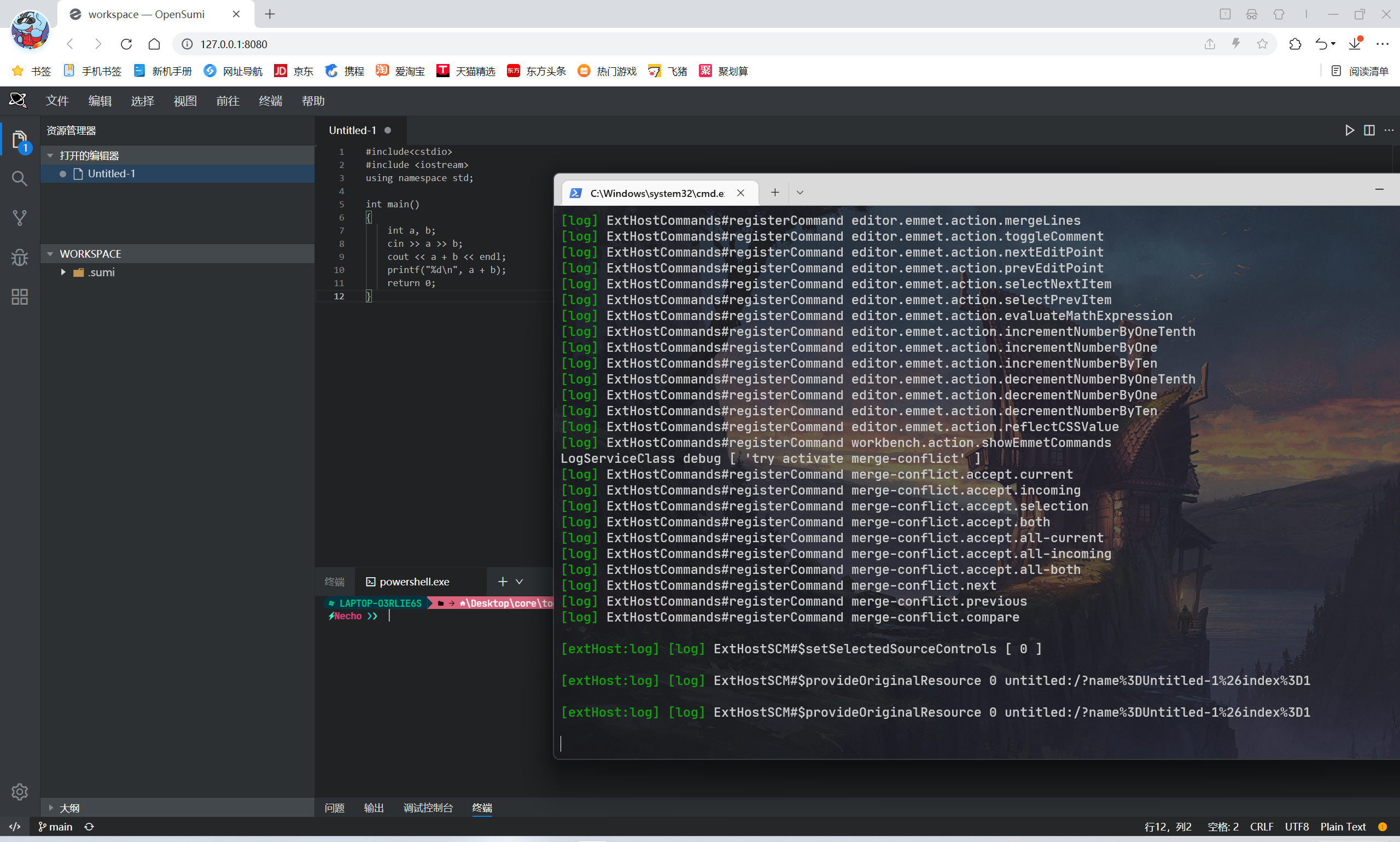Open the editor's more actions ellipsis
This screenshot has height=842, width=1400.
point(1389,131)
